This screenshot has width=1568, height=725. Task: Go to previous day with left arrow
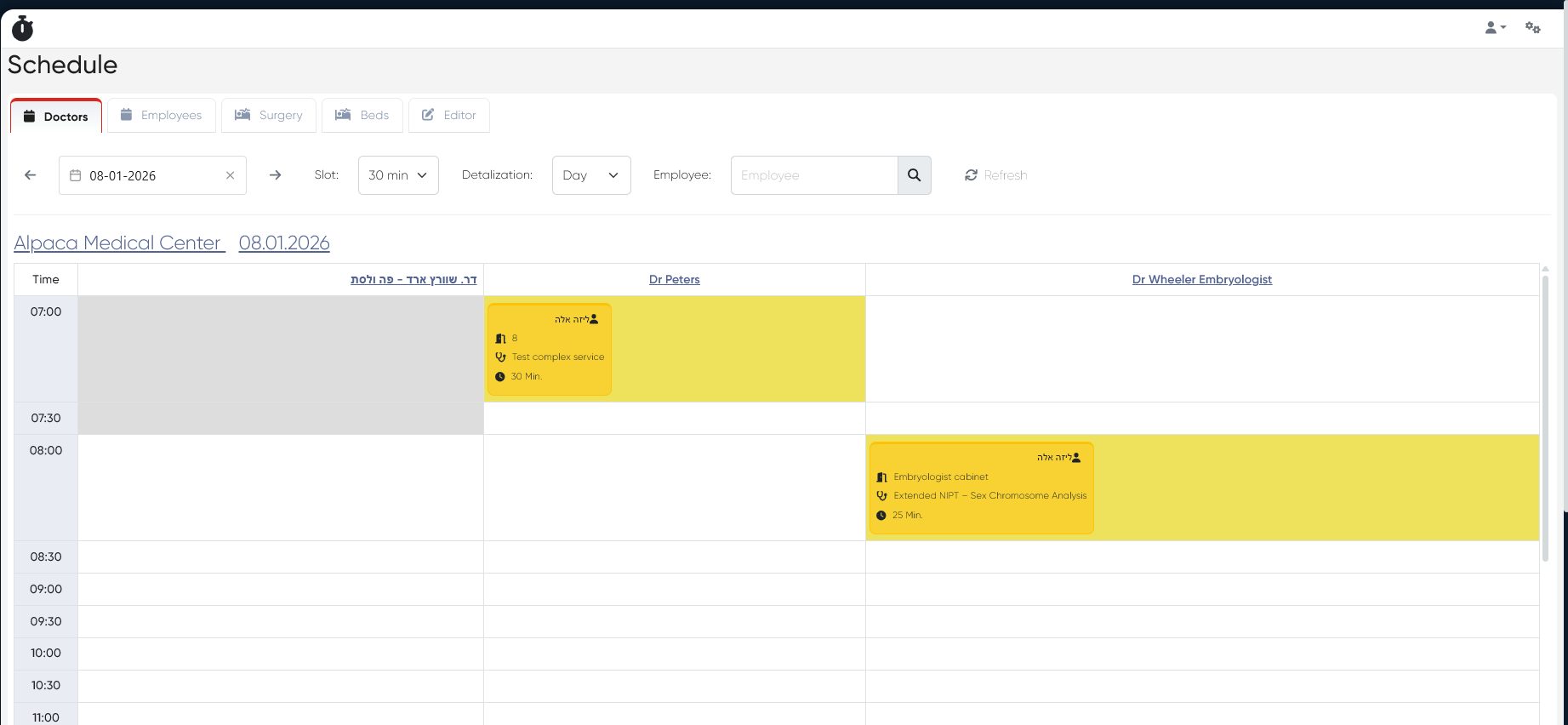click(x=31, y=175)
